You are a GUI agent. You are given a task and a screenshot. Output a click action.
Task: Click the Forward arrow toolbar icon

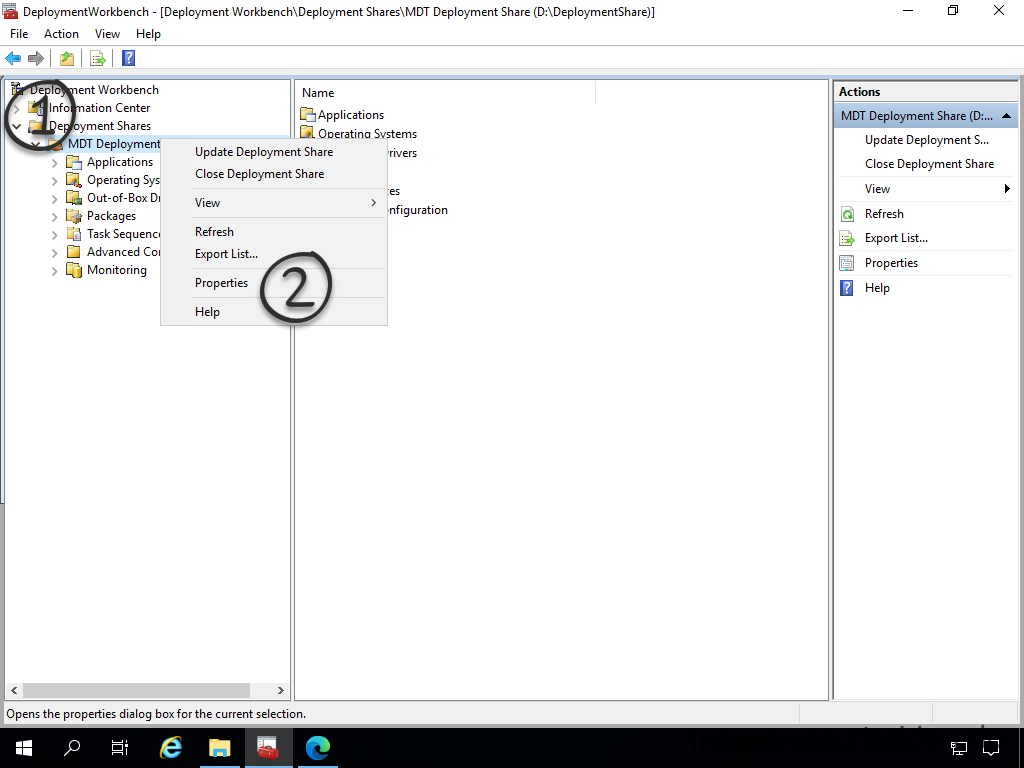coord(36,59)
